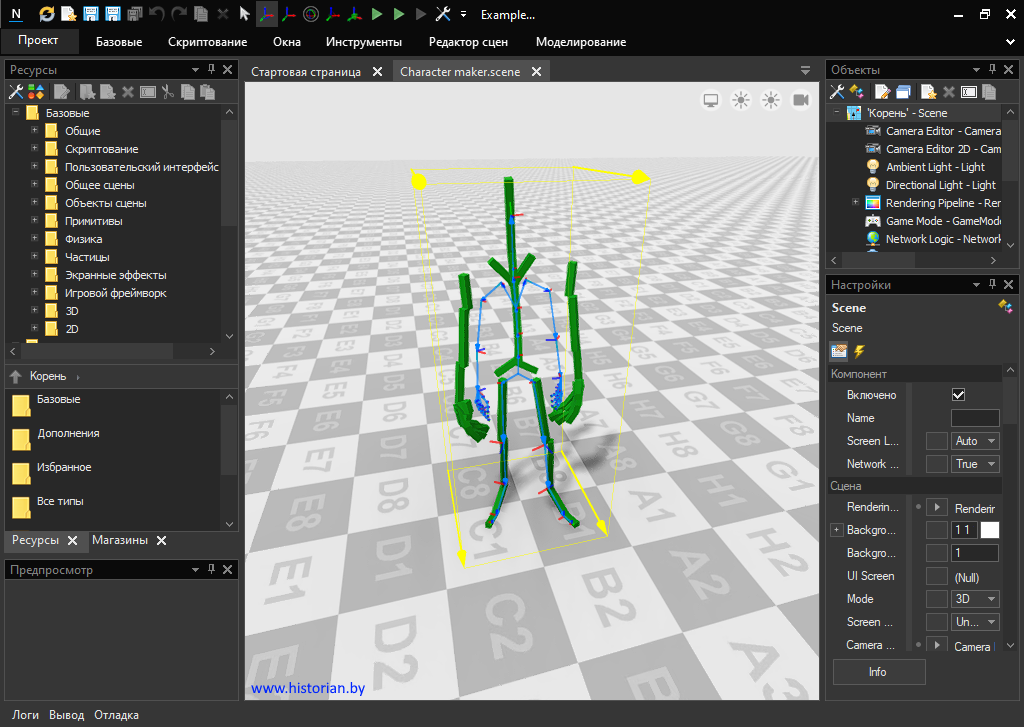
Task: Click the white Background color swatch
Action: click(989, 530)
